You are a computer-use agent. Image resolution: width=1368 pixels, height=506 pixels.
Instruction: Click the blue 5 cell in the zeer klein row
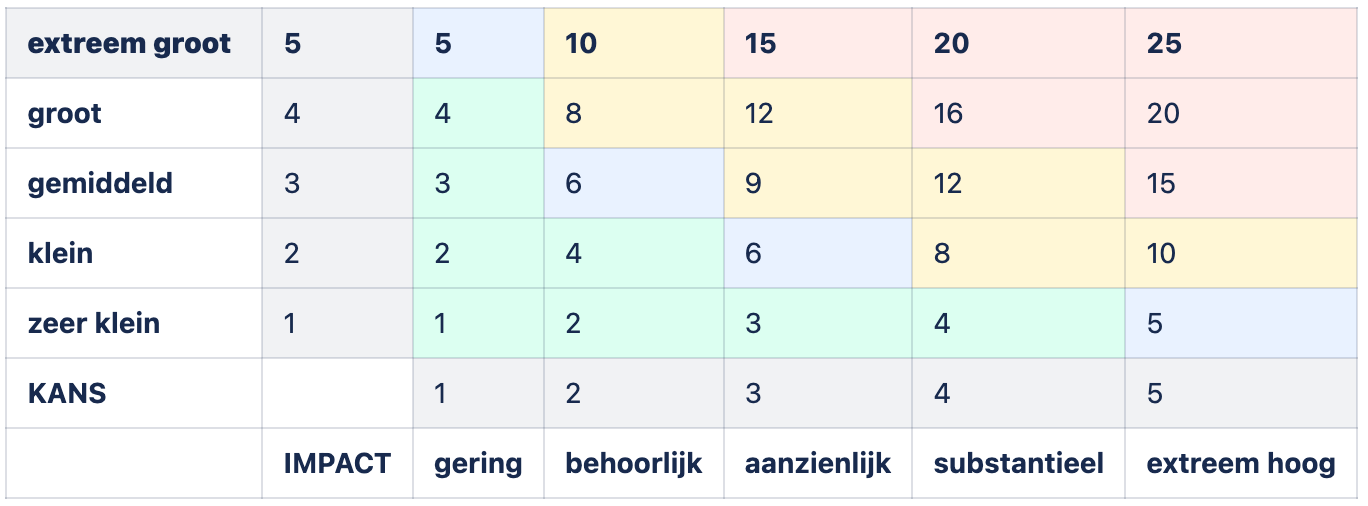coord(1240,324)
